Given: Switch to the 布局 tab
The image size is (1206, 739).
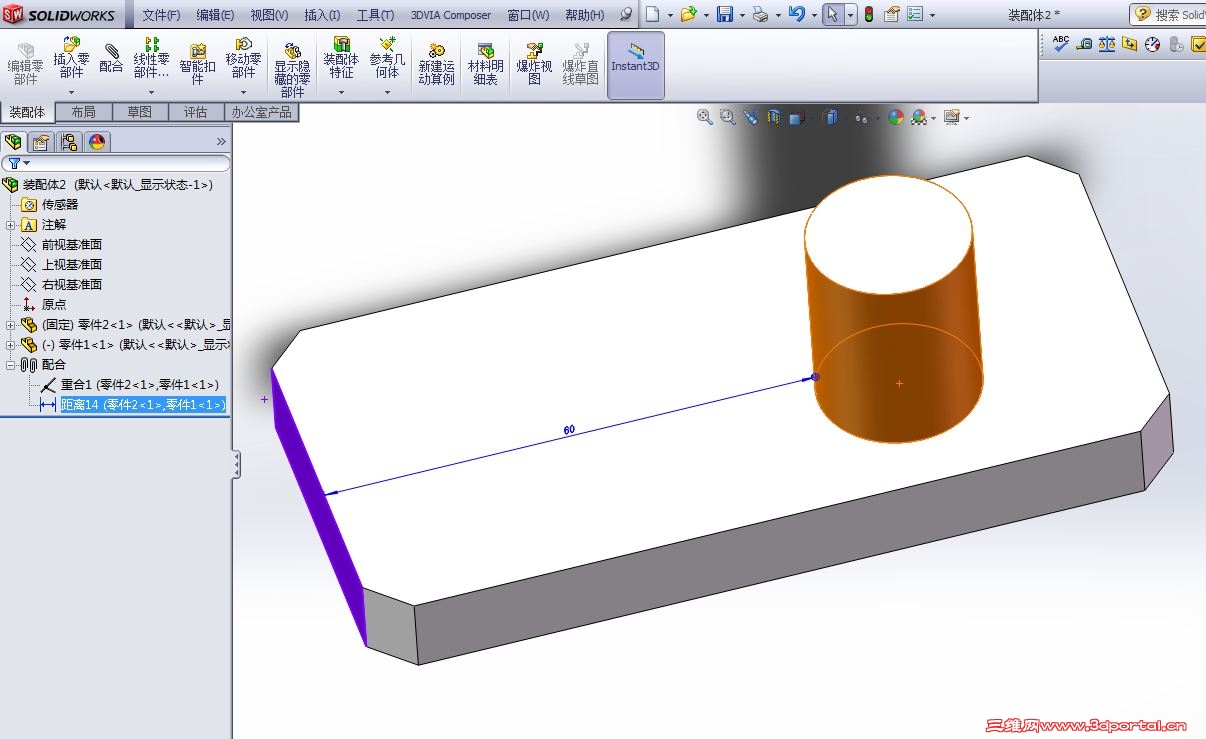Looking at the screenshot, I should click(x=84, y=112).
